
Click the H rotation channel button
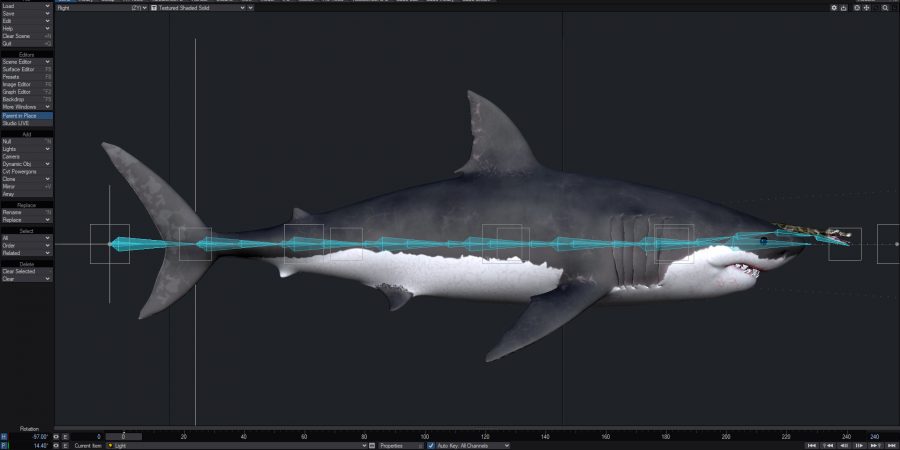[4, 437]
